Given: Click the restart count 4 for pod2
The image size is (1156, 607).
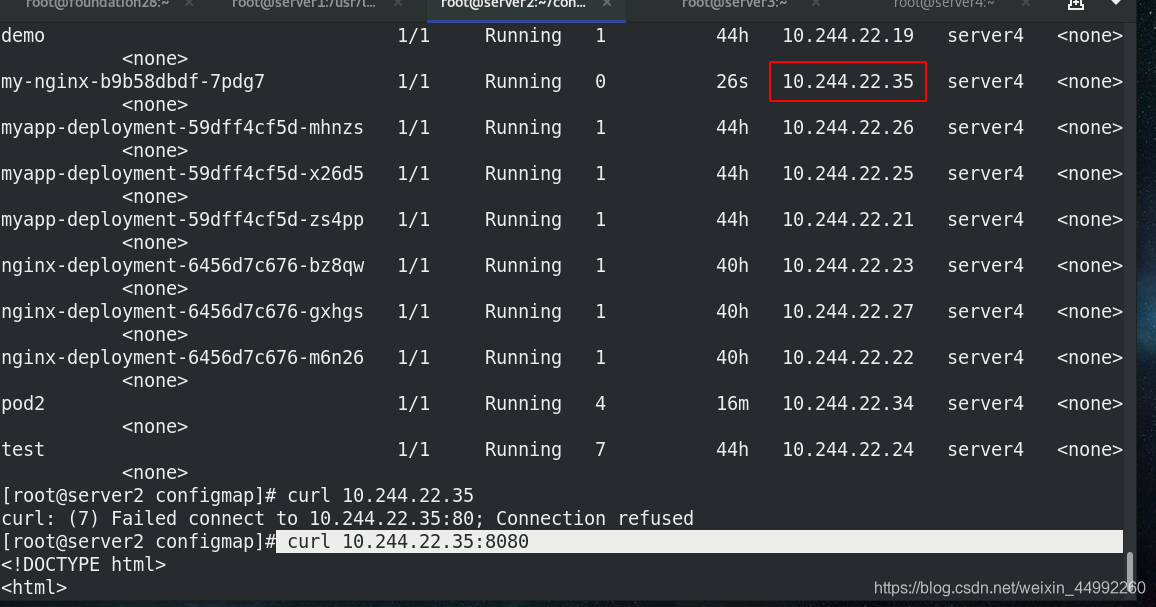Looking at the screenshot, I should (x=600, y=403).
